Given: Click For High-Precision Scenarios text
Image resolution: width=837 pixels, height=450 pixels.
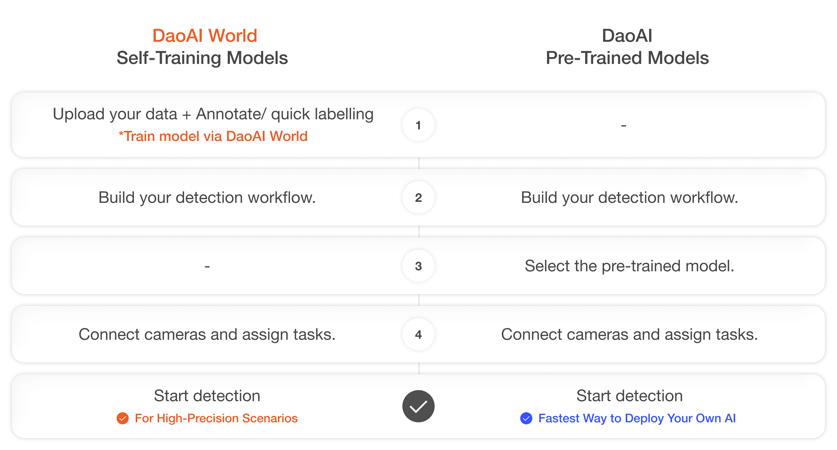Looking at the screenshot, I should (x=216, y=418).
